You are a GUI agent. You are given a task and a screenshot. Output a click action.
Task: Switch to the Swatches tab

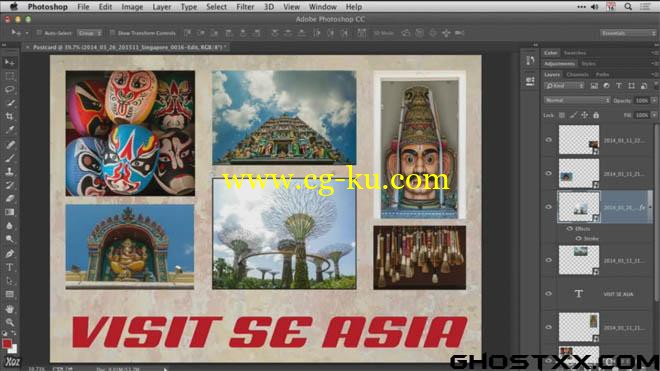coord(575,53)
